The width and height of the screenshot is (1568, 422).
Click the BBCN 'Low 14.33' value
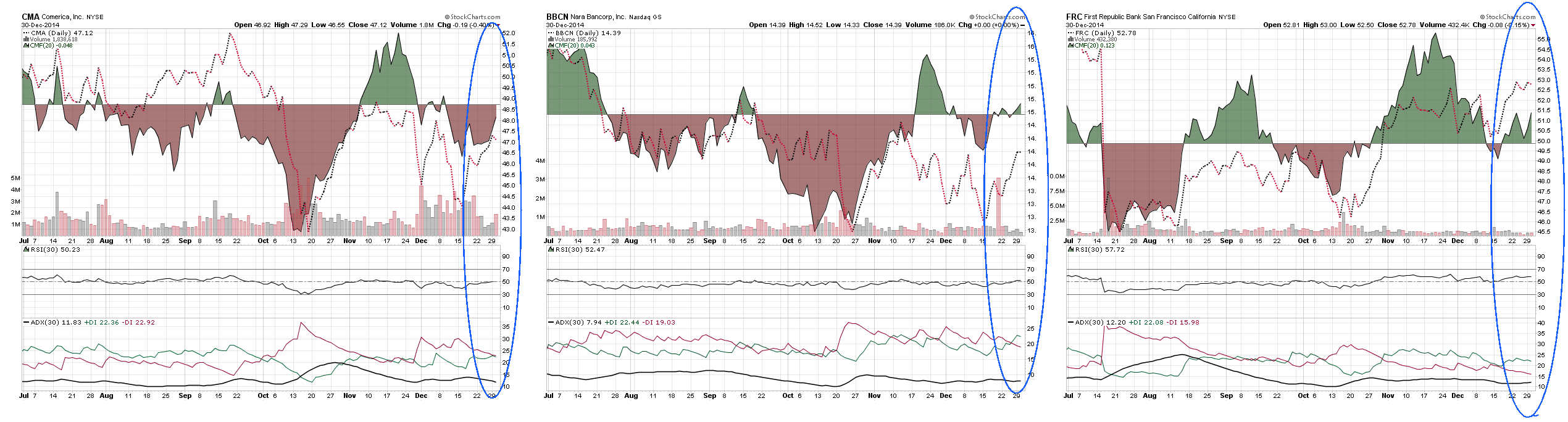[x=843, y=25]
